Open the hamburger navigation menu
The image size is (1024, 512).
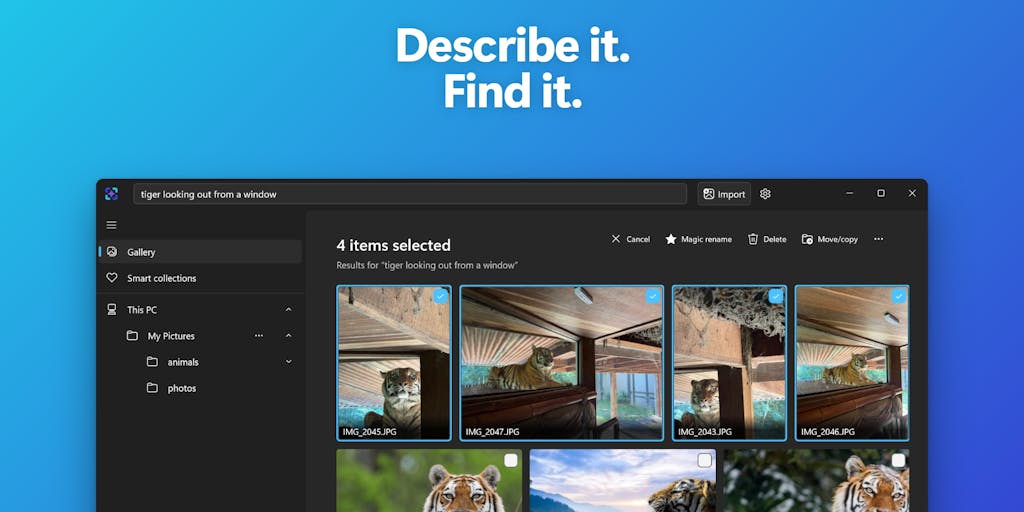pyautogui.click(x=112, y=225)
